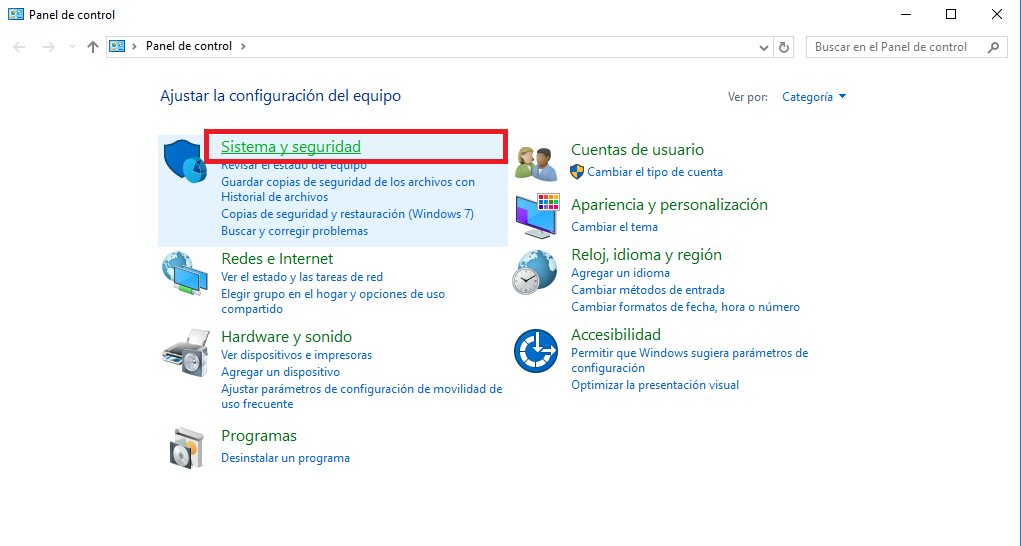Open the Sistema y seguridad shield icon
Image resolution: width=1021 pixels, height=546 pixels.
click(x=185, y=161)
